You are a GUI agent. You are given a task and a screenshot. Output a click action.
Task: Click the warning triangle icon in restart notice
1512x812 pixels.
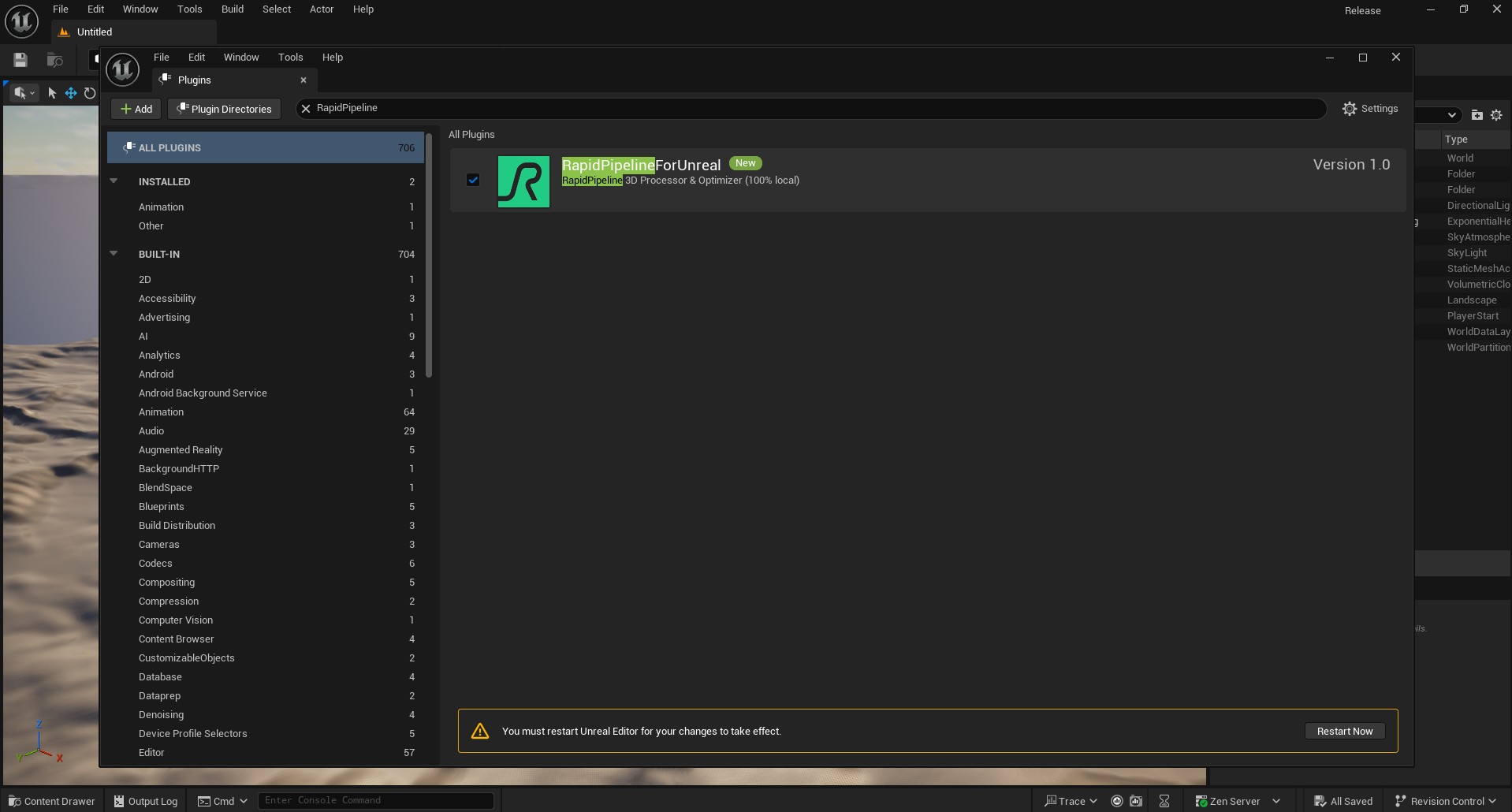tap(480, 731)
